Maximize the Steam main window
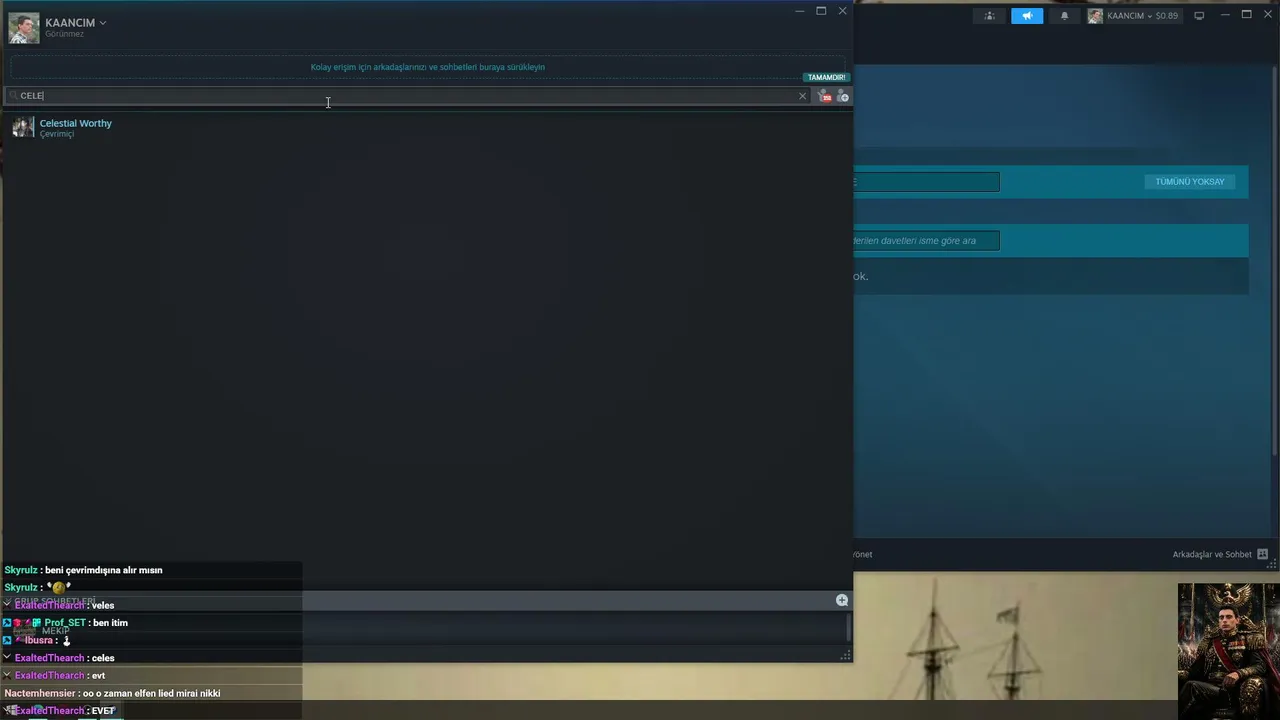The width and height of the screenshot is (1280, 720). point(1246,15)
